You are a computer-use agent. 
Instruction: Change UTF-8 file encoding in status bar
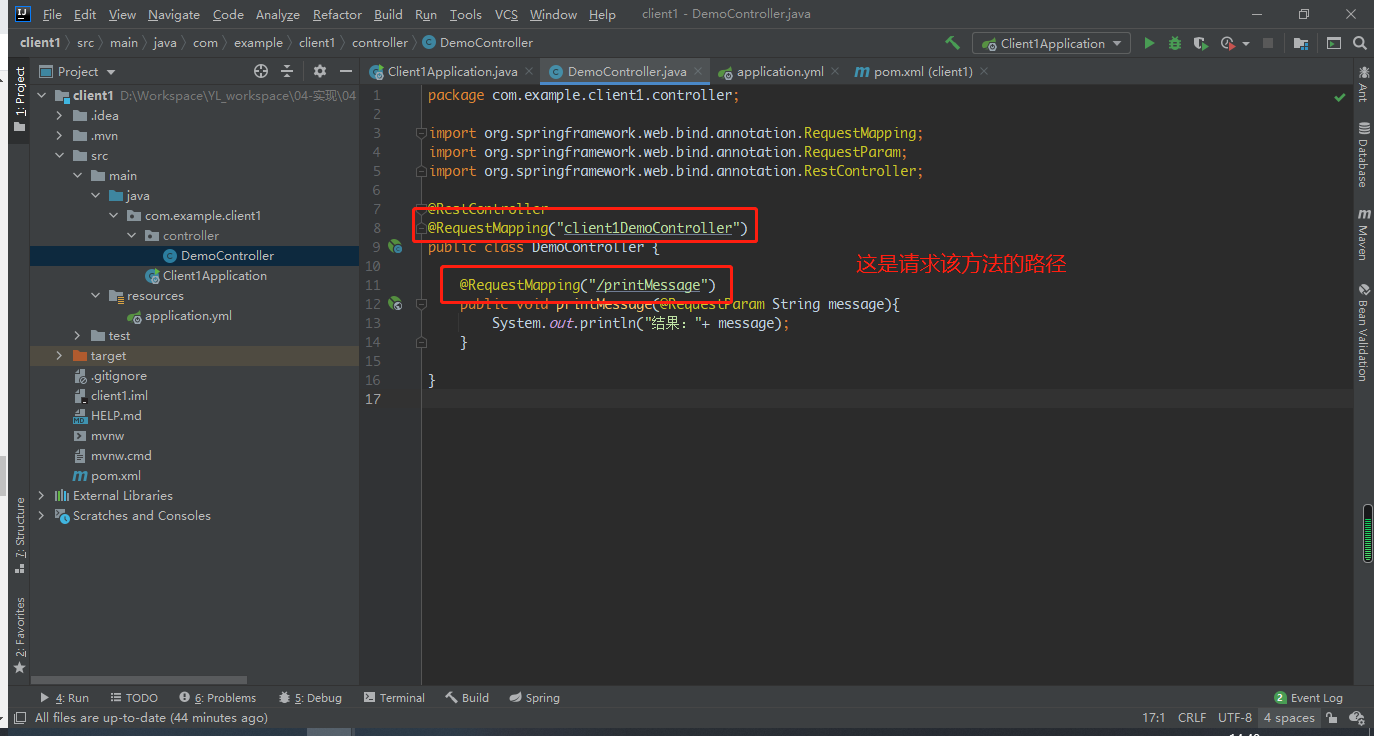pos(1234,717)
